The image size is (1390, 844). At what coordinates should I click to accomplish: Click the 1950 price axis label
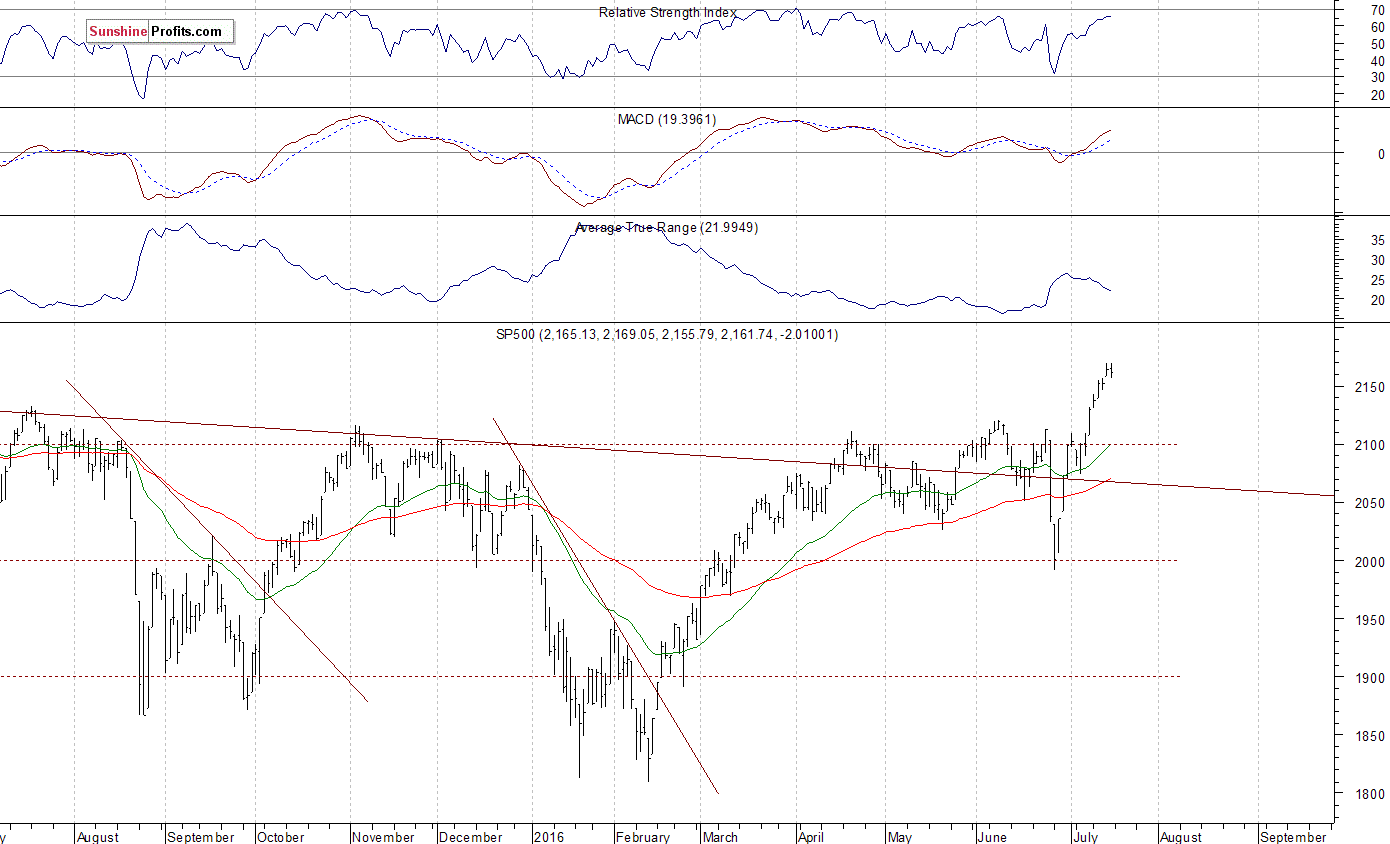tap(1369, 620)
